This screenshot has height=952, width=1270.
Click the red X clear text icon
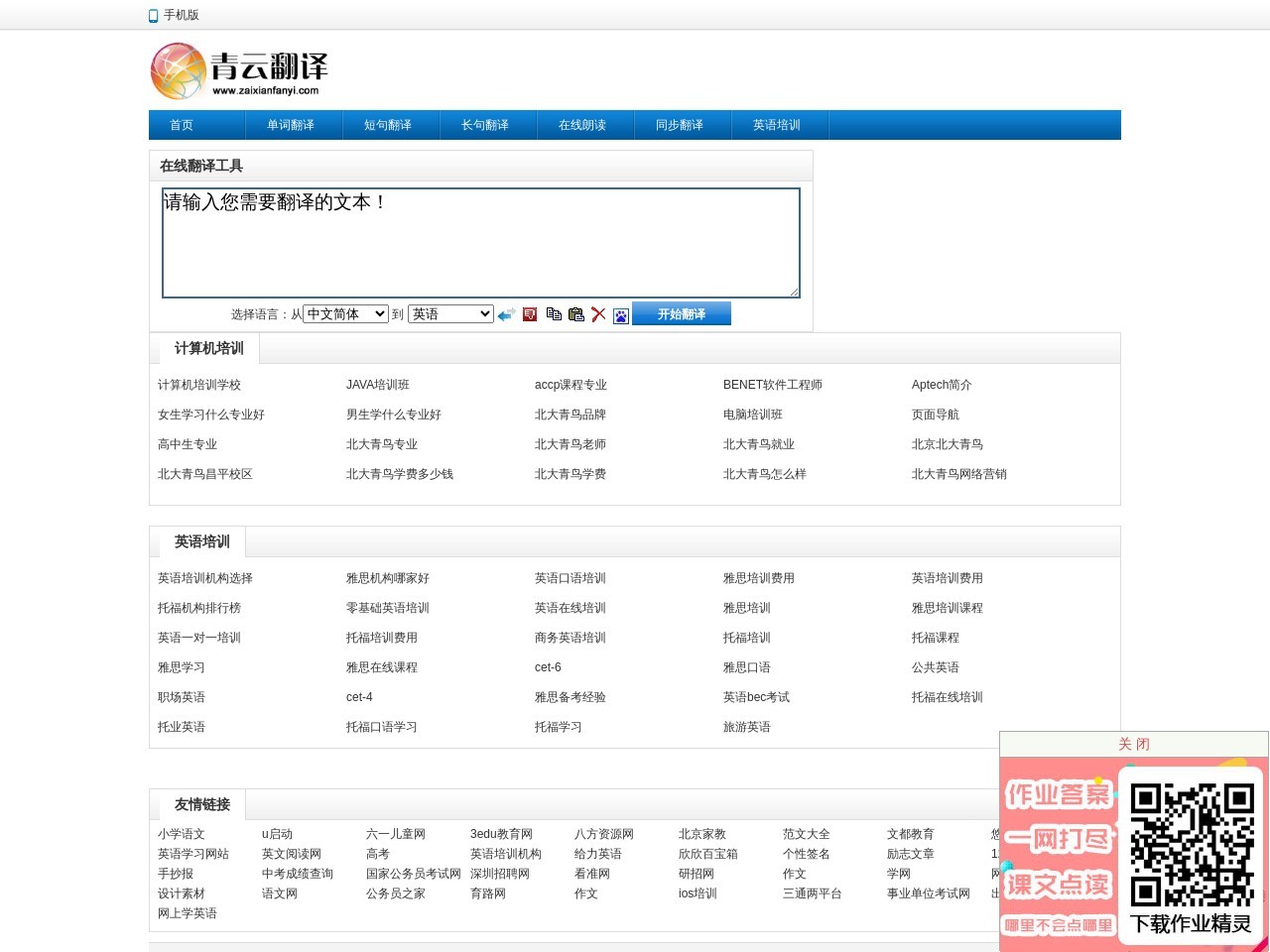point(598,313)
